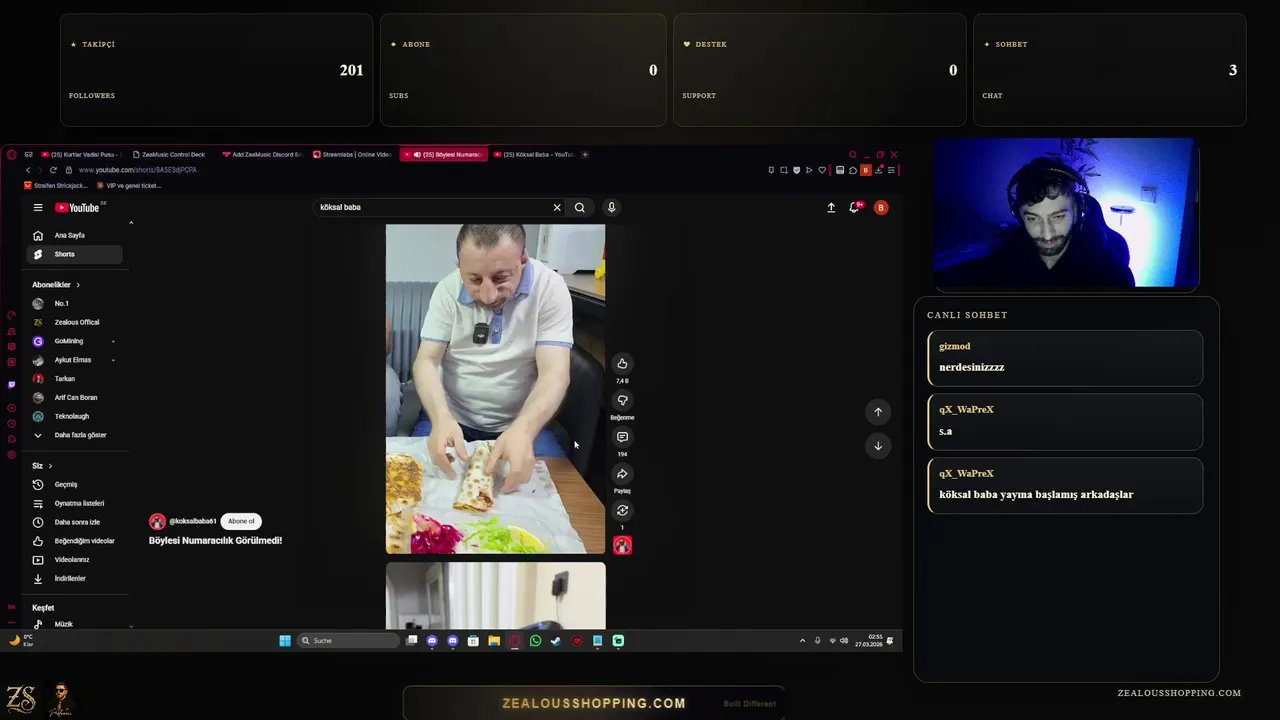The width and height of the screenshot is (1280, 720).
Task: Click the YouTube logo
Action: point(77,208)
